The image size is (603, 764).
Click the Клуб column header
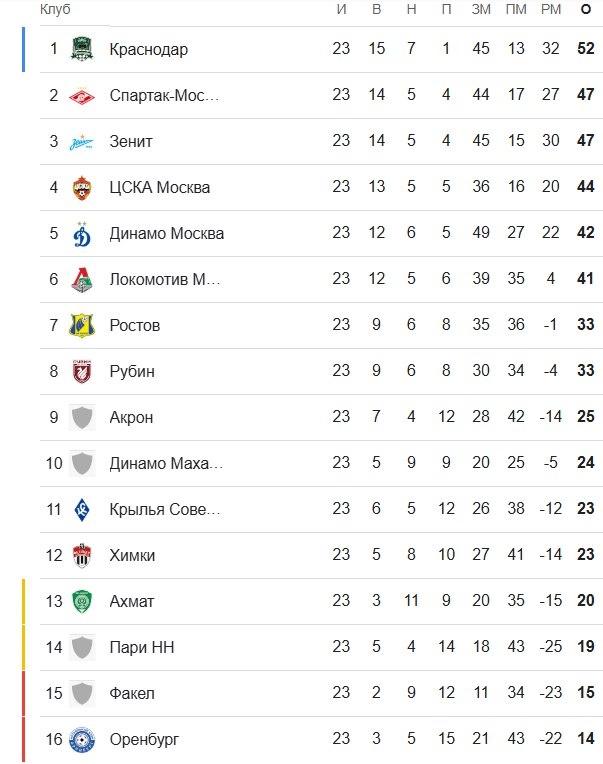54,9
